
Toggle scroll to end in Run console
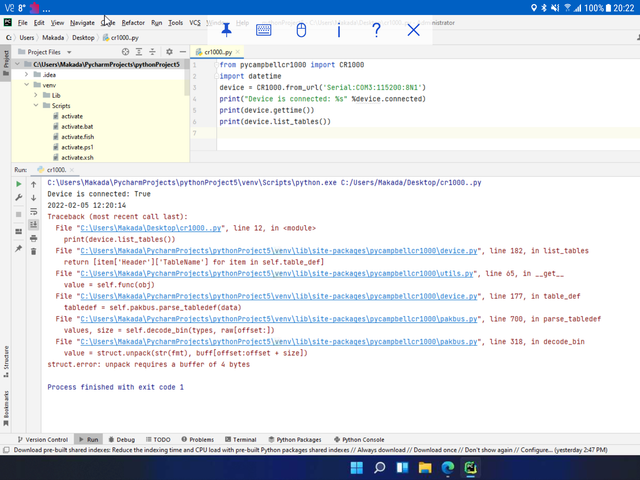[33, 224]
